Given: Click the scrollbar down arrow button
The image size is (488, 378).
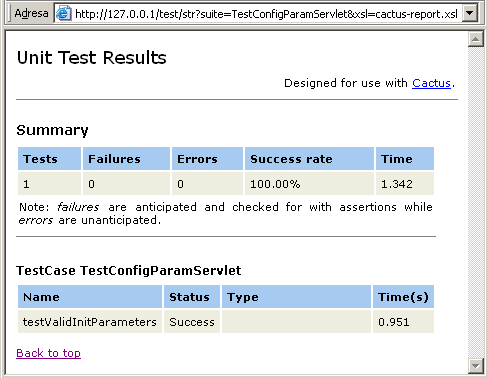Looking at the screenshot, I should coord(476,366).
